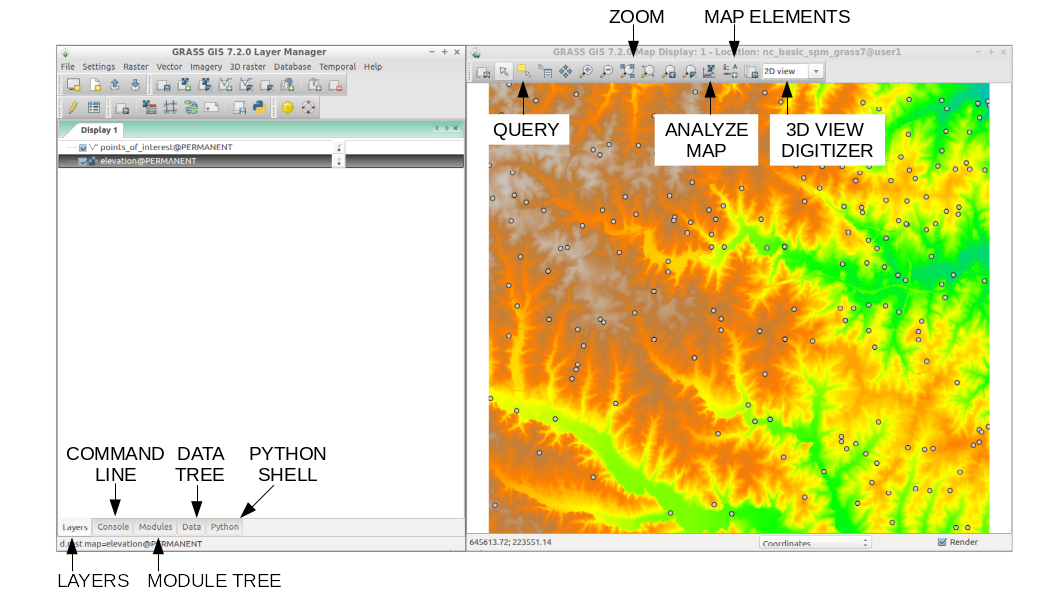Switch to the Console tab
This screenshot has width=1058, height=595.
(113, 527)
